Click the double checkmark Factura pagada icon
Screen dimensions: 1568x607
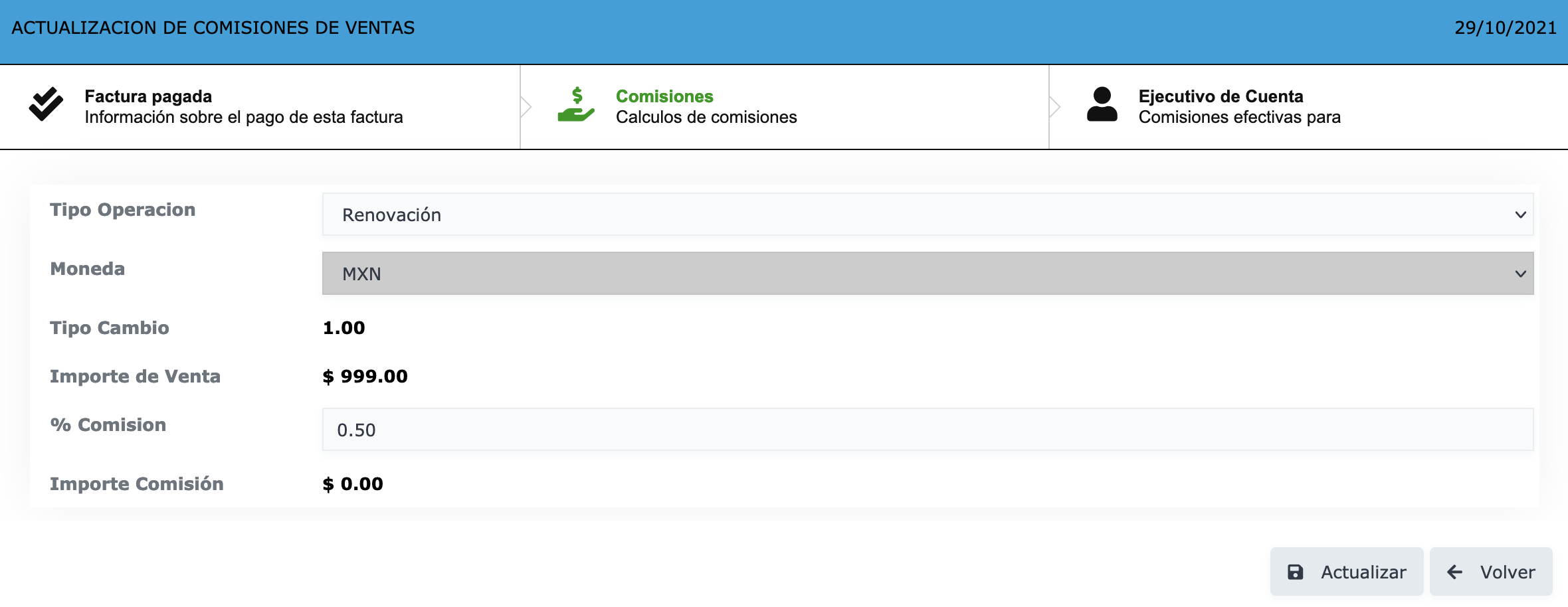[x=46, y=105]
